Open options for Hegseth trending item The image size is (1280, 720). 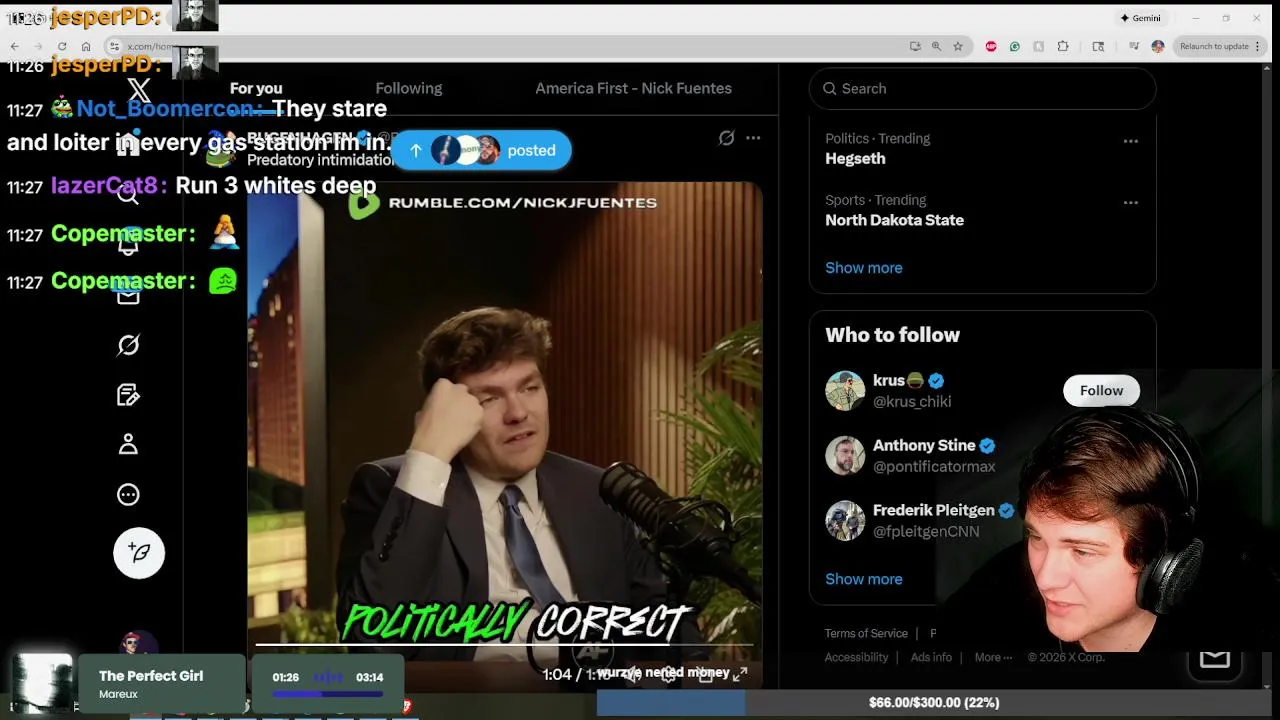1131,141
